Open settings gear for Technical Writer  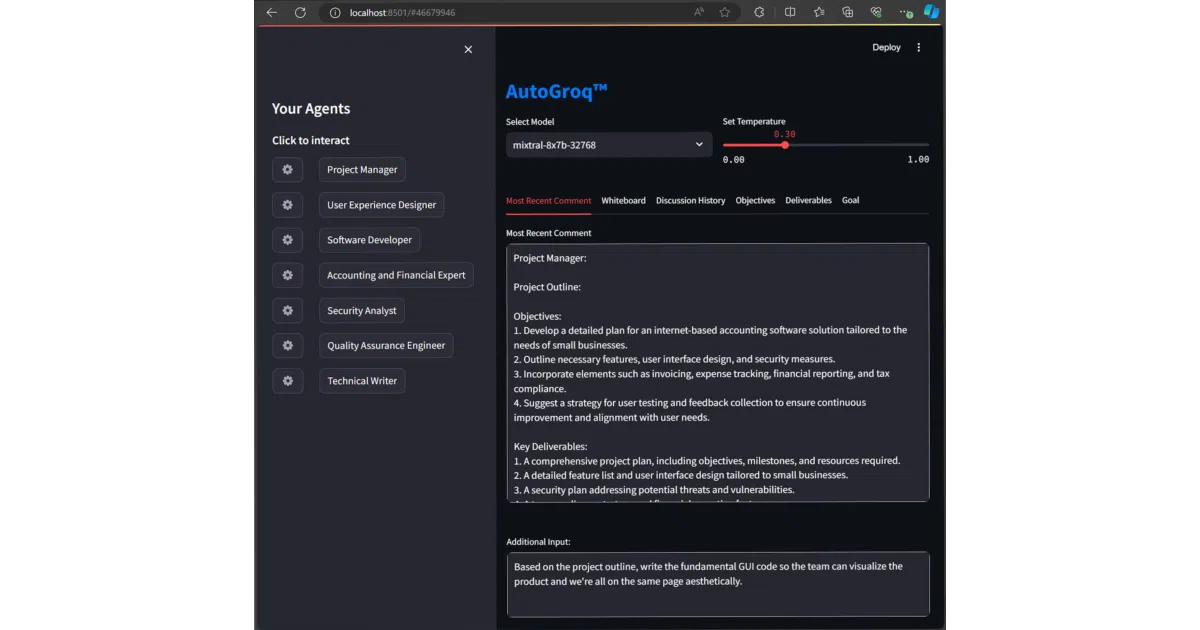pos(287,381)
